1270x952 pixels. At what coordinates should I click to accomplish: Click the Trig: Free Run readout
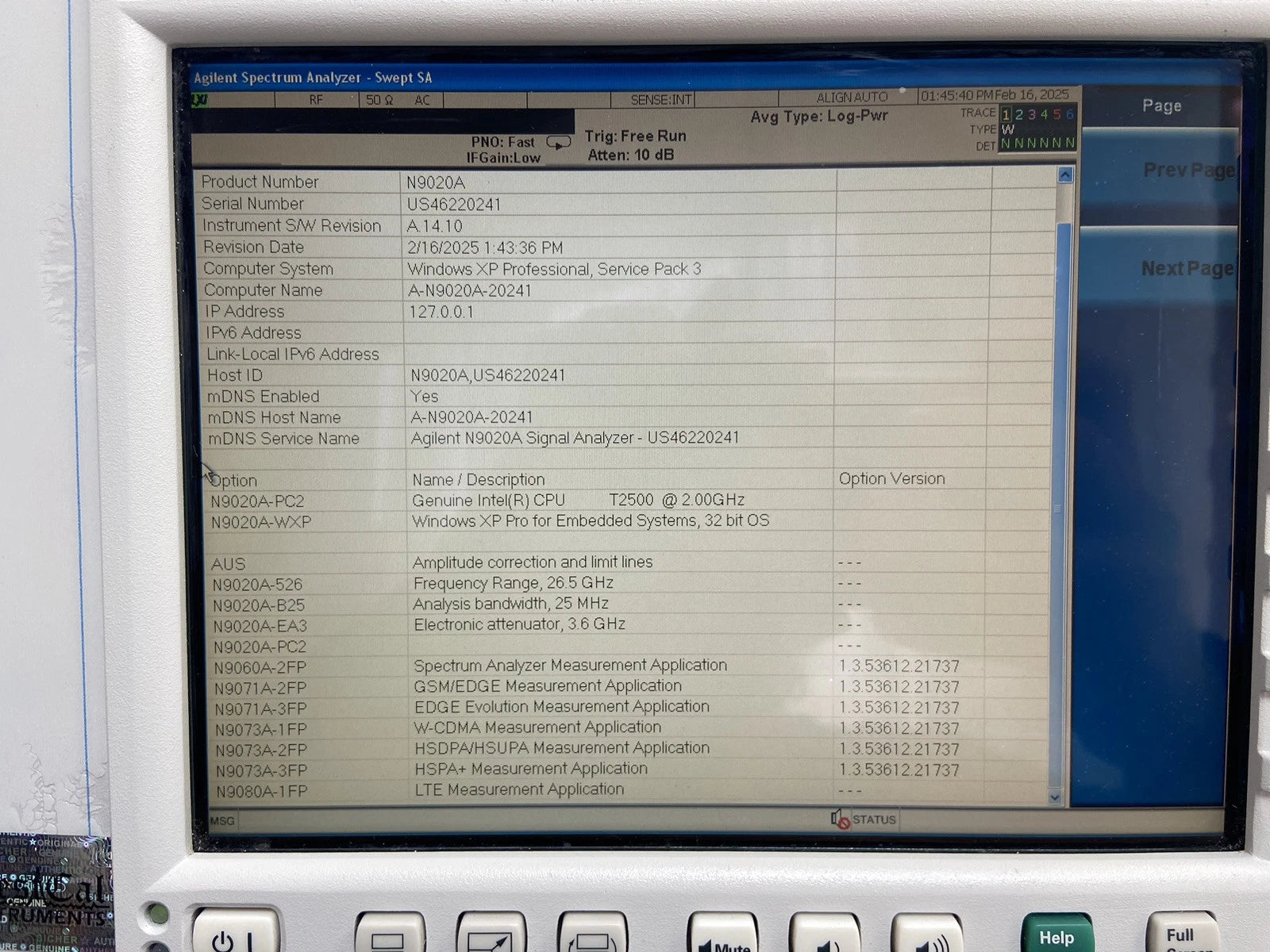click(635, 136)
